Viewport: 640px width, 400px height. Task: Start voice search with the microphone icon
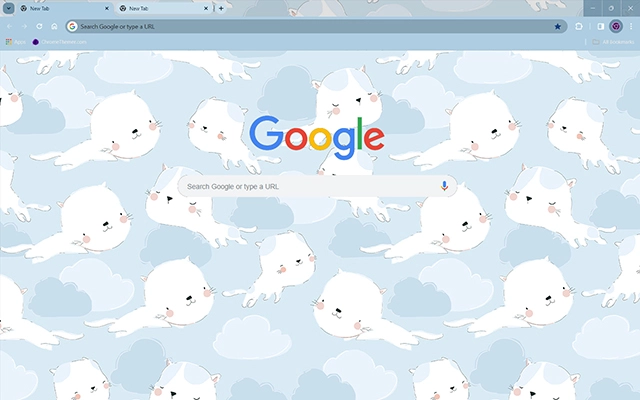[444, 186]
